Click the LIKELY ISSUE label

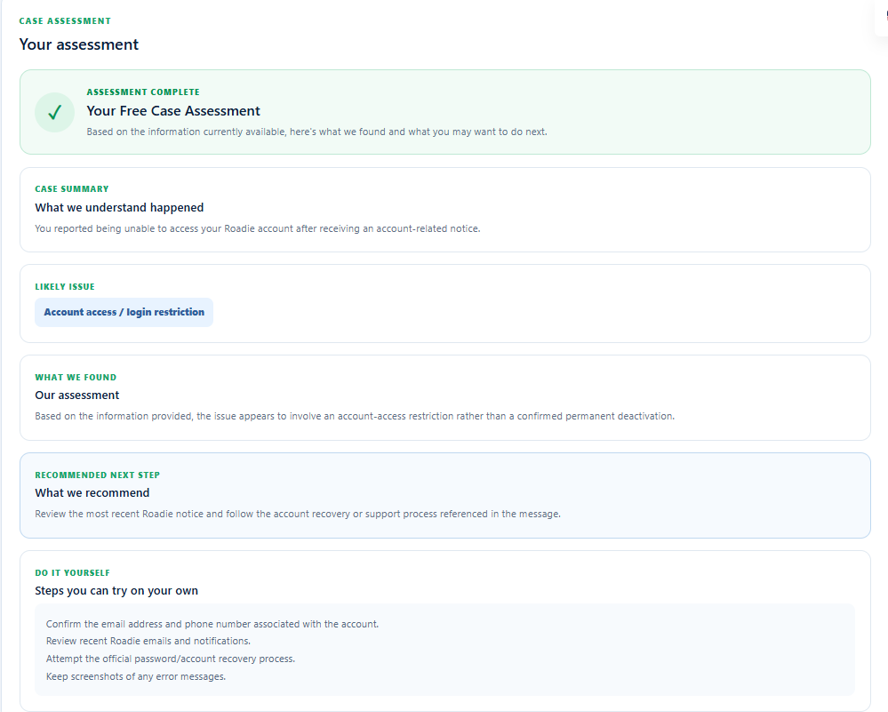click(x=65, y=287)
